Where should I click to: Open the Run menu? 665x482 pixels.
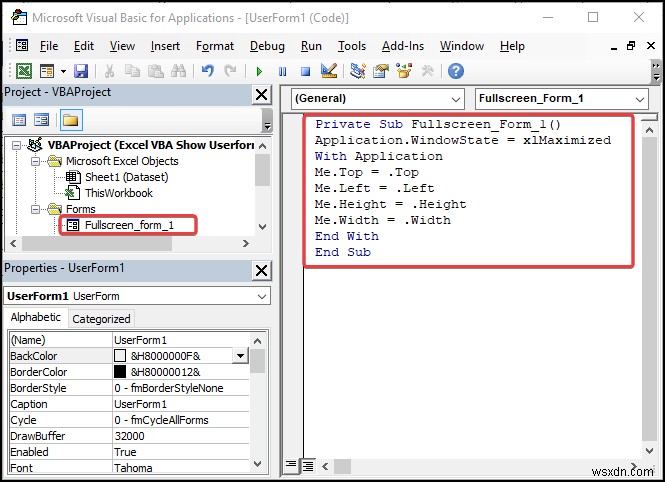[x=311, y=46]
